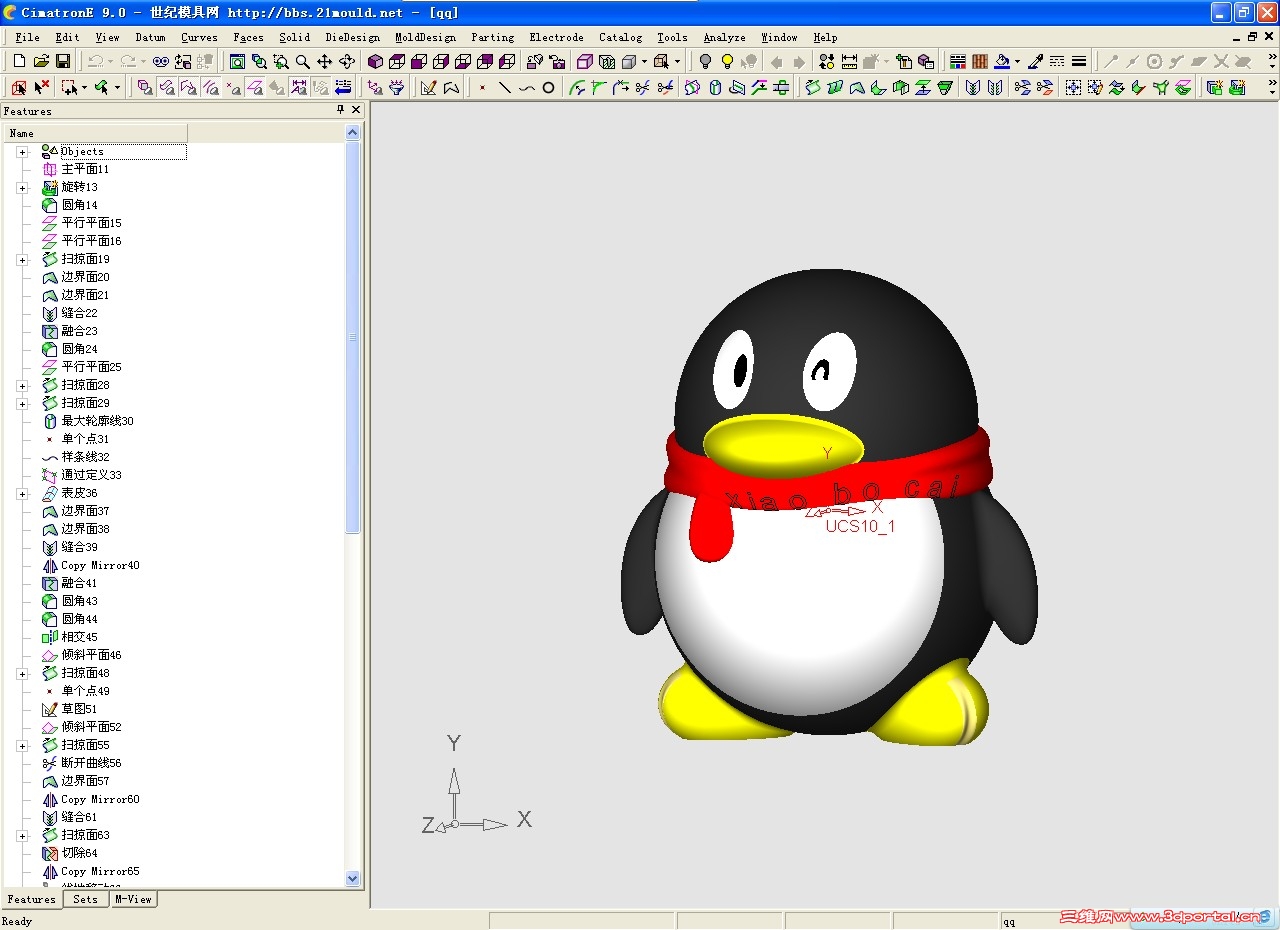The height and width of the screenshot is (930, 1280).
Task: Select the Point creation tool
Action: pos(482,87)
